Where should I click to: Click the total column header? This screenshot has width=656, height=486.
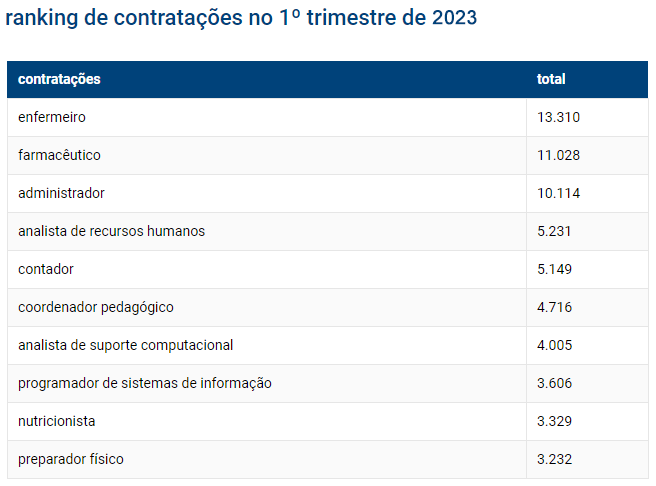pos(551,79)
